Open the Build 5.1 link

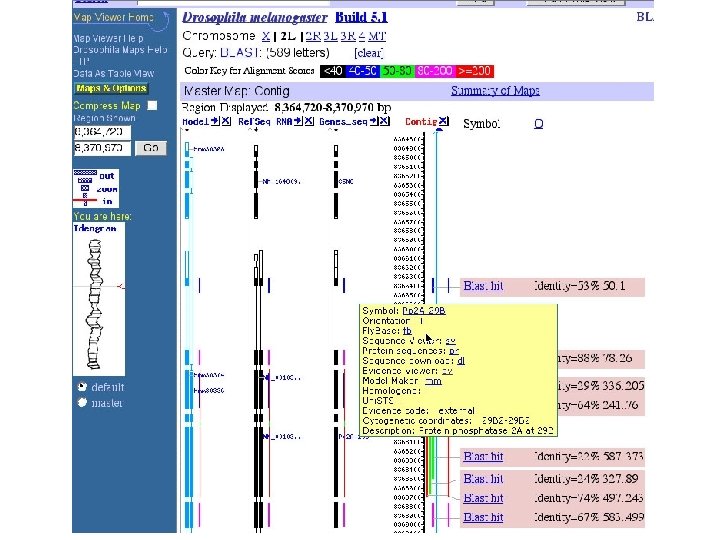coord(361,17)
